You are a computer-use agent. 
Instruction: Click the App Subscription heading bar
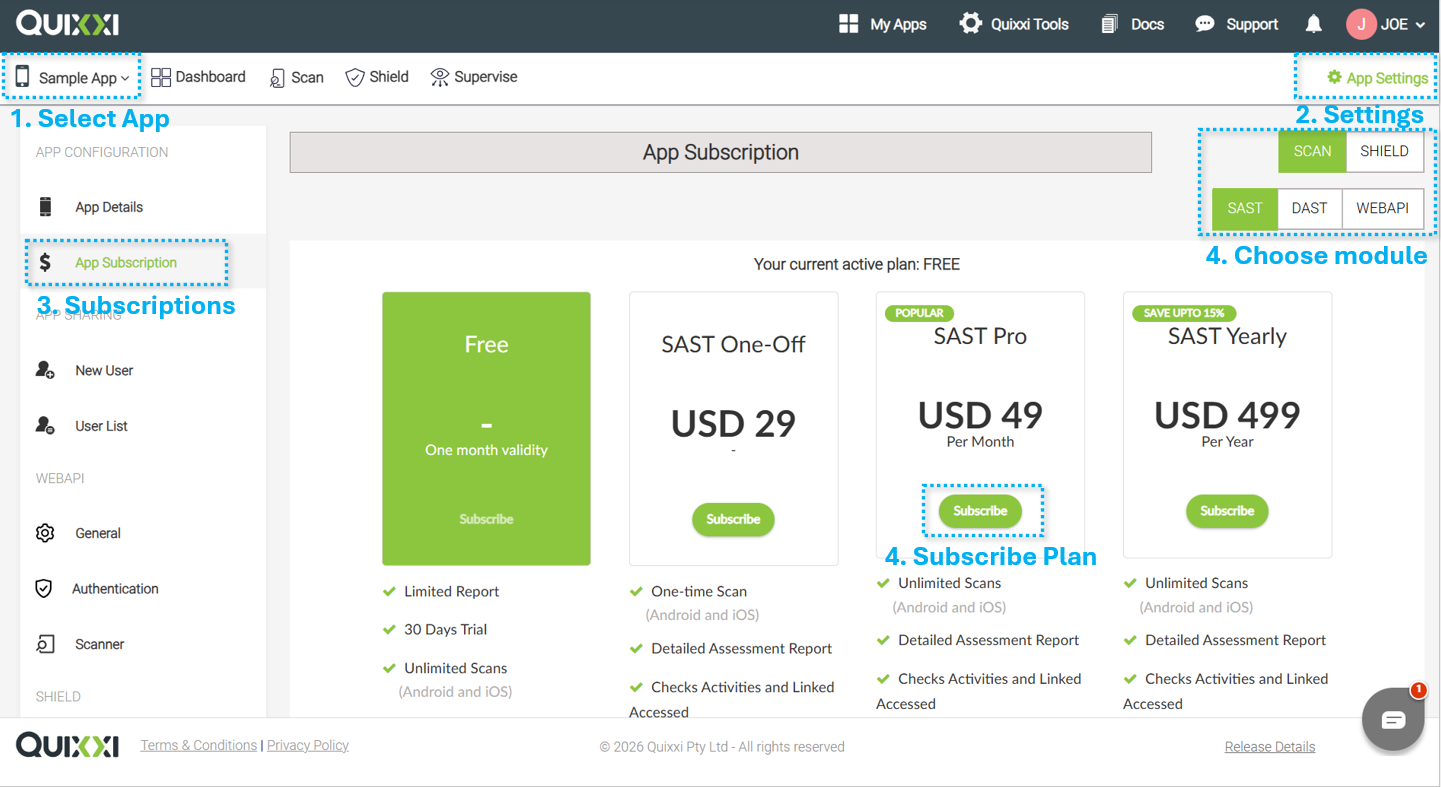click(x=721, y=152)
